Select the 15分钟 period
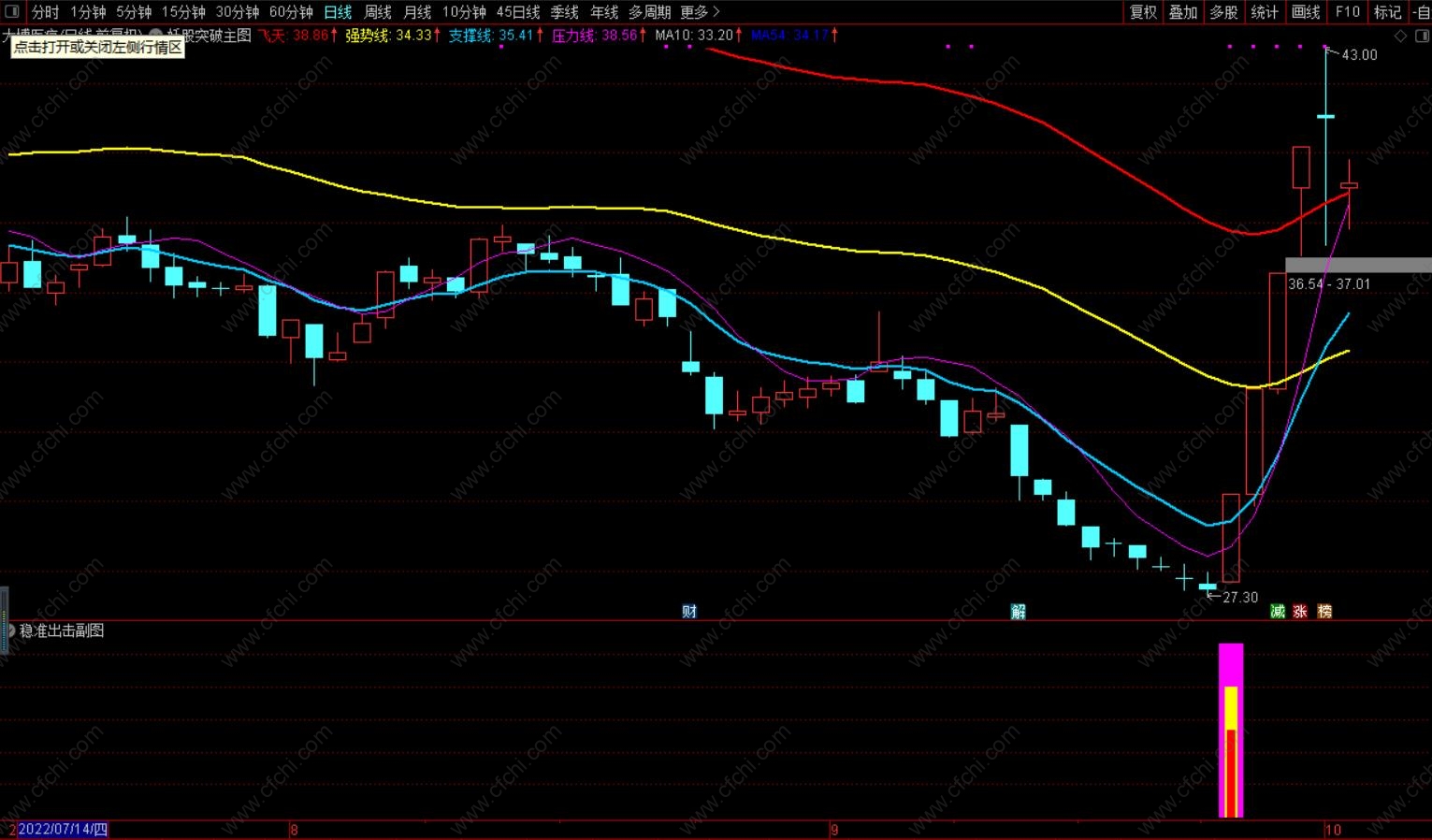Image resolution: width=1432 pixels, height=840 pixels. 183,12
